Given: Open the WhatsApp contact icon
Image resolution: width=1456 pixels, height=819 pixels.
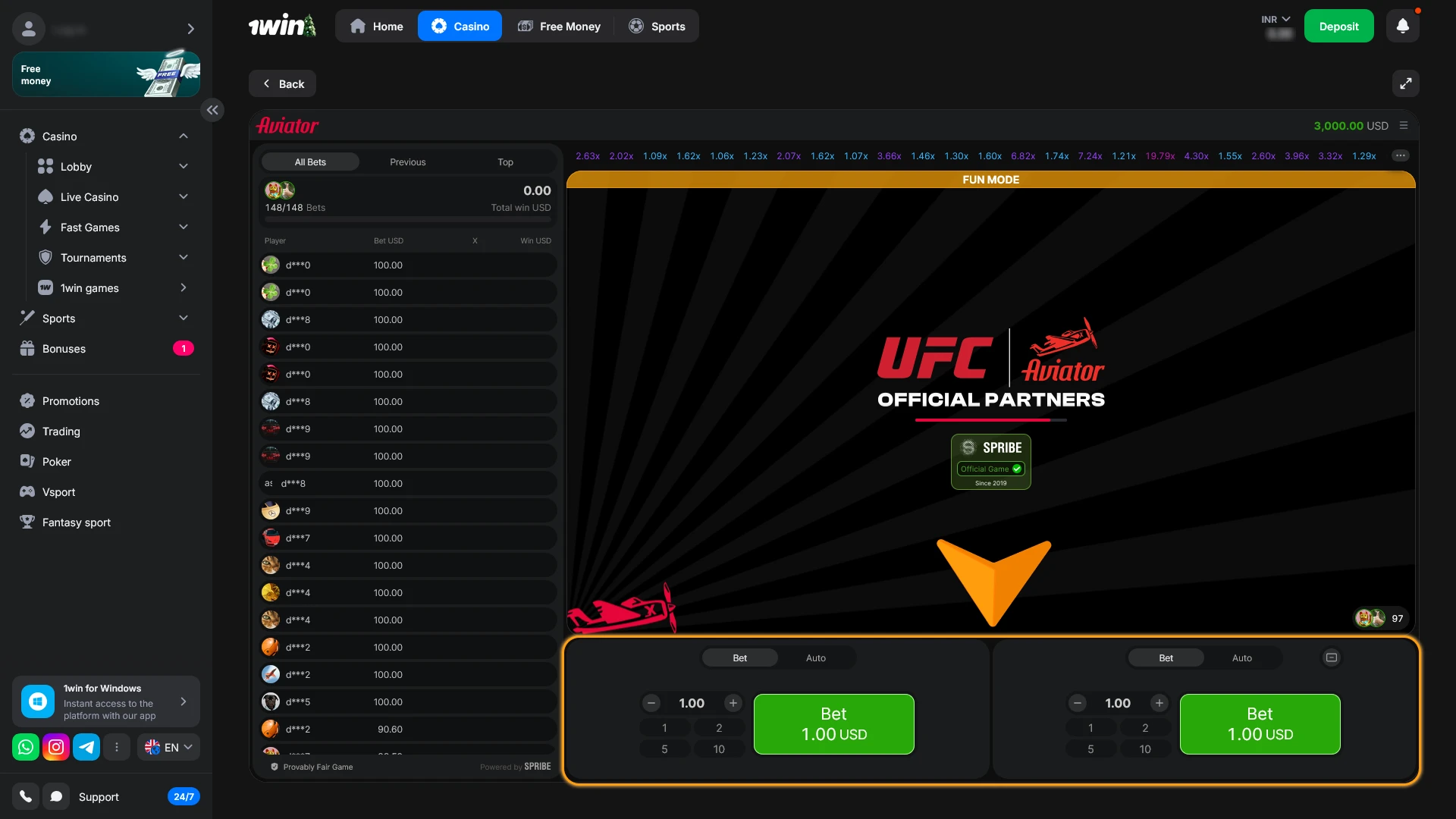Looking at the screenshot, I should (26, 747).
